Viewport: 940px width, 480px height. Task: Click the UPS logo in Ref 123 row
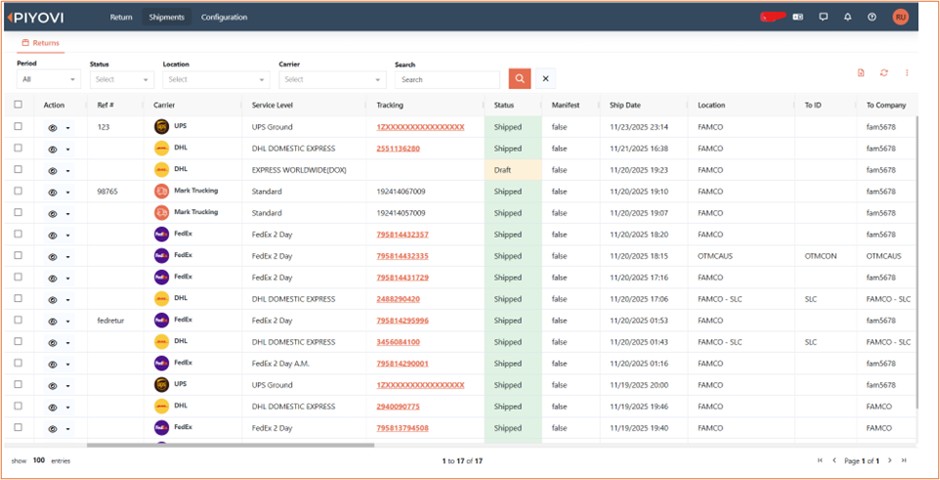point(161,126)
